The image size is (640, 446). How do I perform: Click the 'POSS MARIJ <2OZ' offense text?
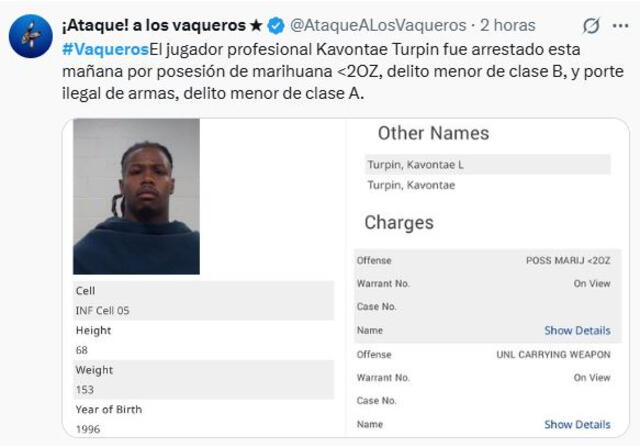tap(567, 260)
